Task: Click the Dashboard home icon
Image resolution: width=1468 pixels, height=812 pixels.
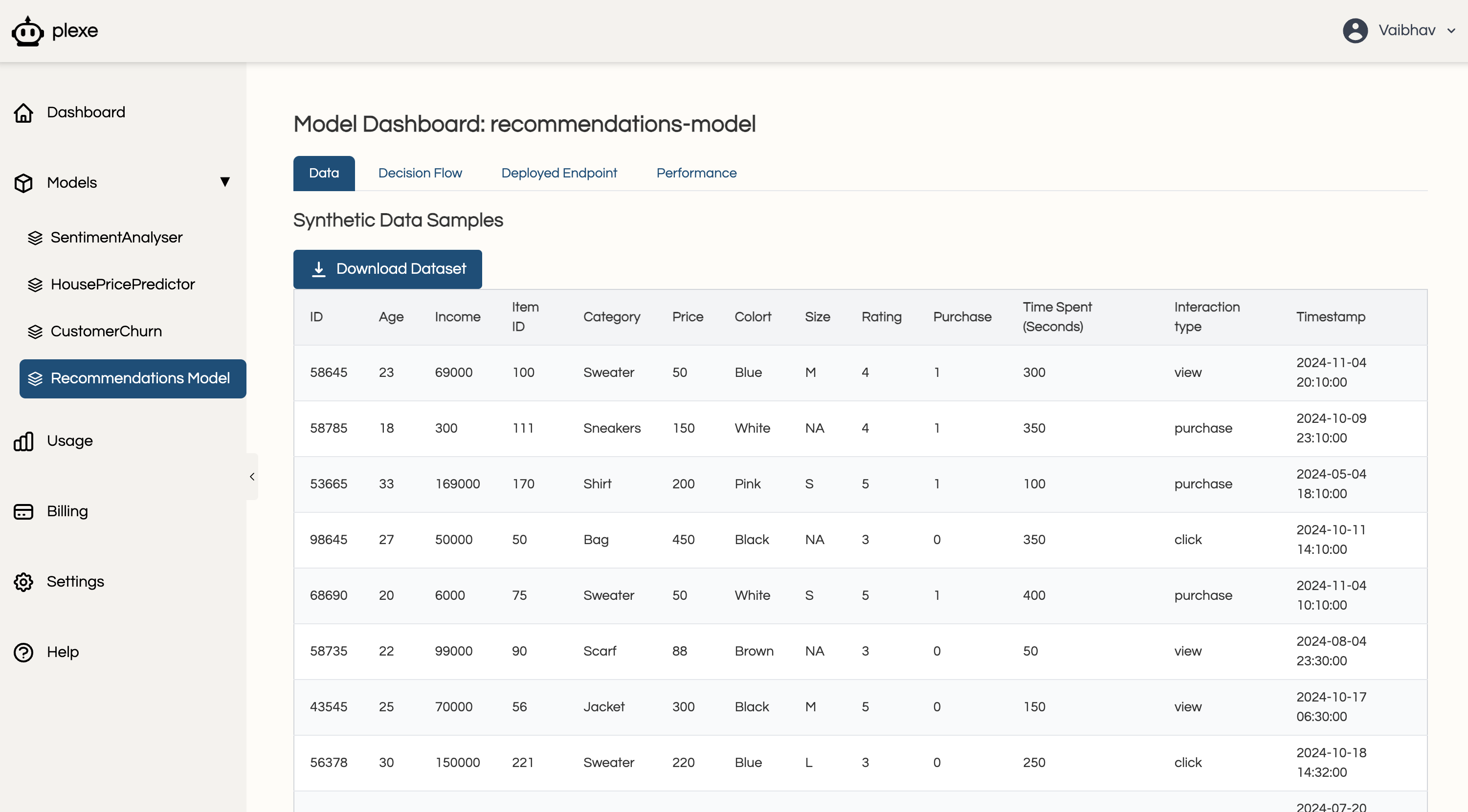Action: click(23, 112)
